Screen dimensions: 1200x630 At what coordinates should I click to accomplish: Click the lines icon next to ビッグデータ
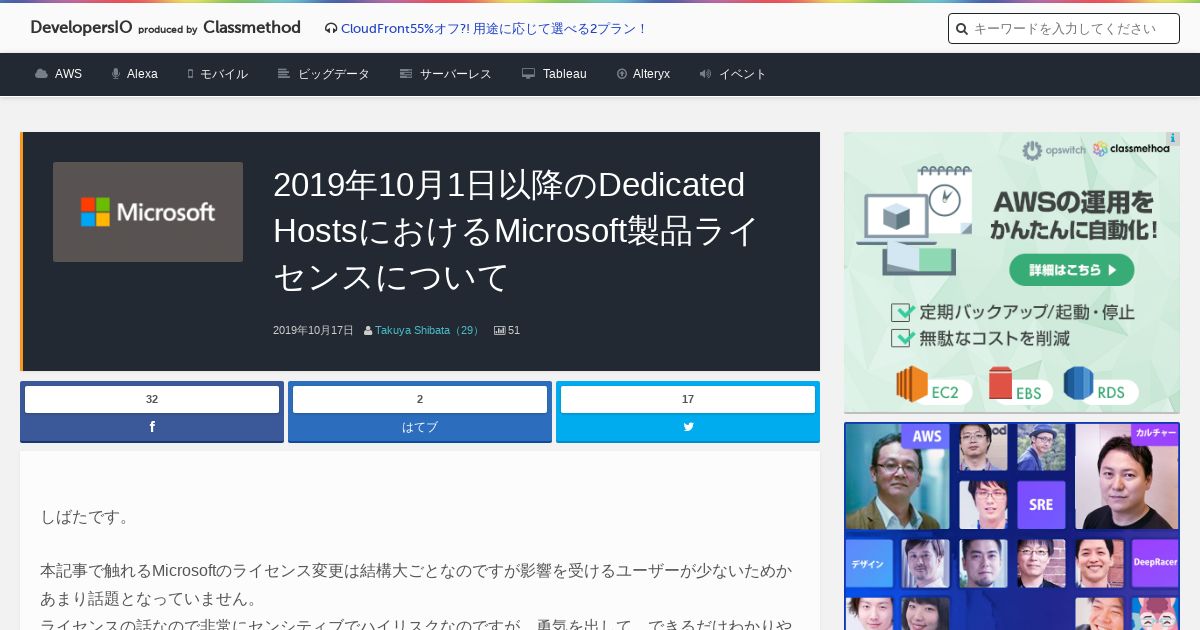(x=284, y=74)
